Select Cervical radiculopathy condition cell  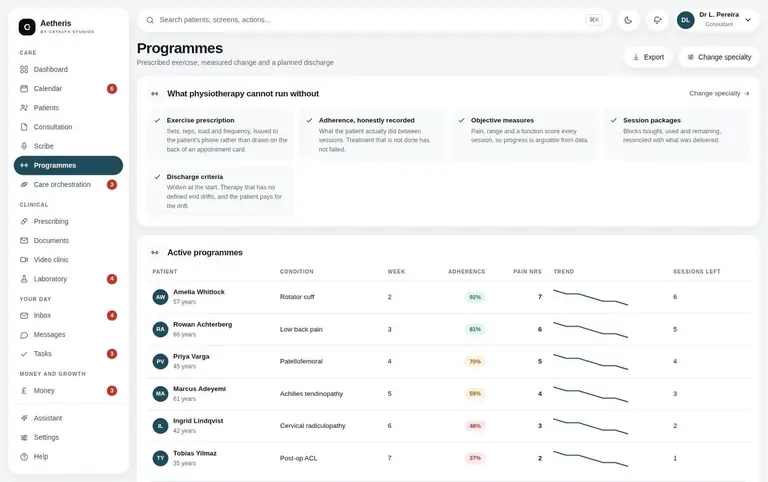(312, 426)
